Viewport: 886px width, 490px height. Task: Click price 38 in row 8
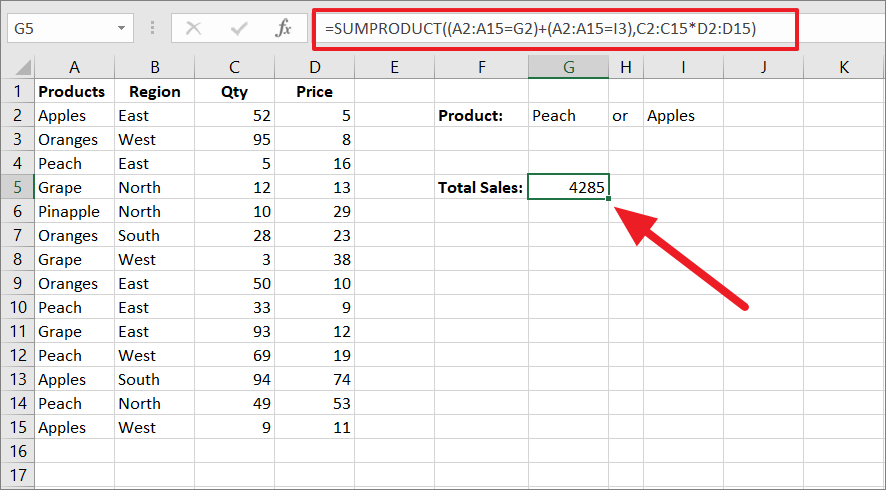315,259
